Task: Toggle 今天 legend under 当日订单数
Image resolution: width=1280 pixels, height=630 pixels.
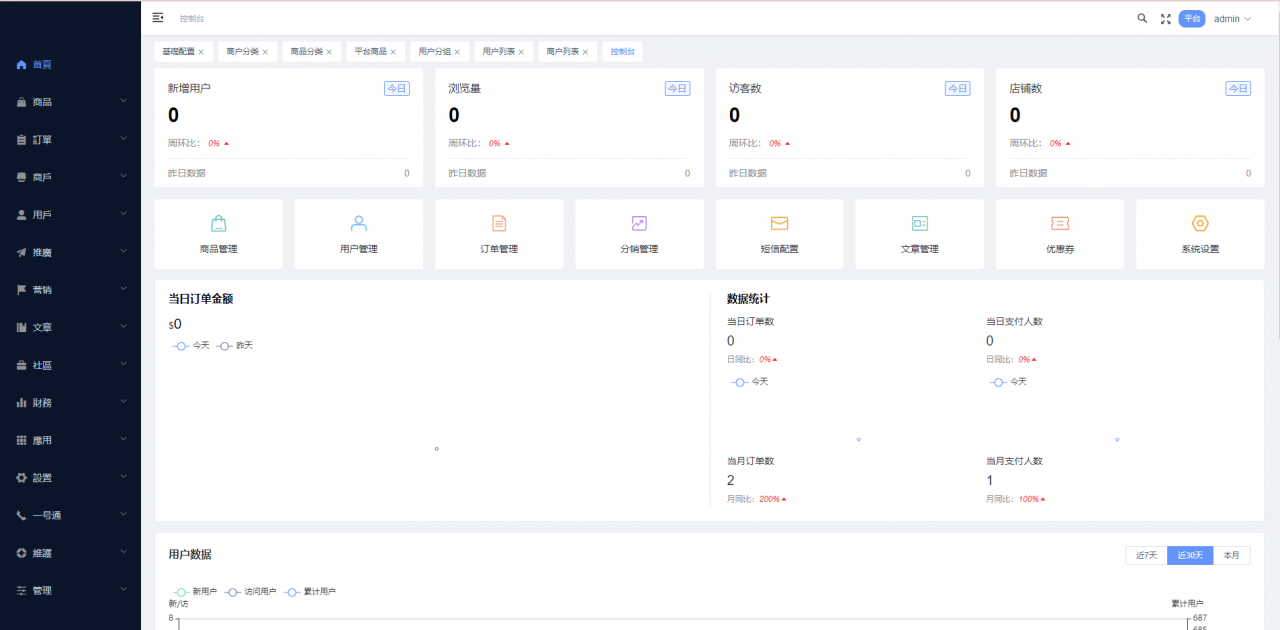Action: tap(749, 382)
